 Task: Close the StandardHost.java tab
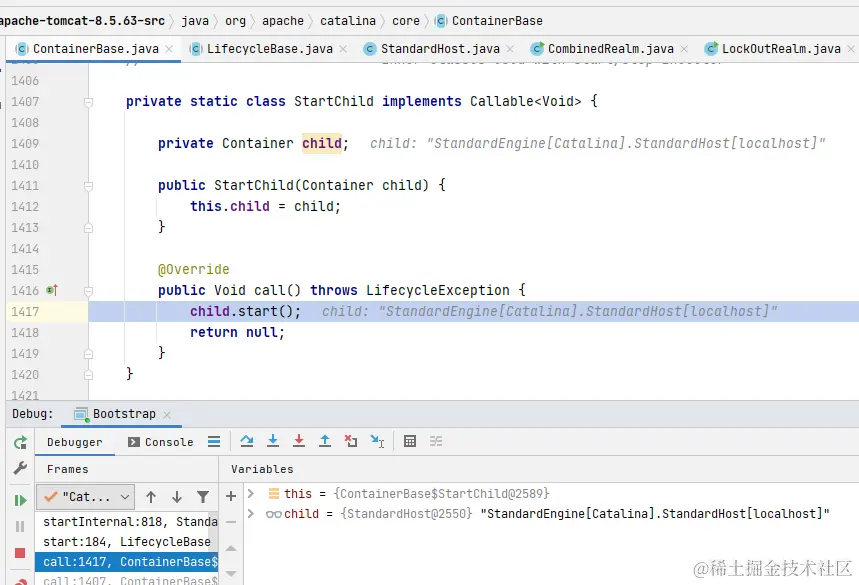click(x=510, y=49)
